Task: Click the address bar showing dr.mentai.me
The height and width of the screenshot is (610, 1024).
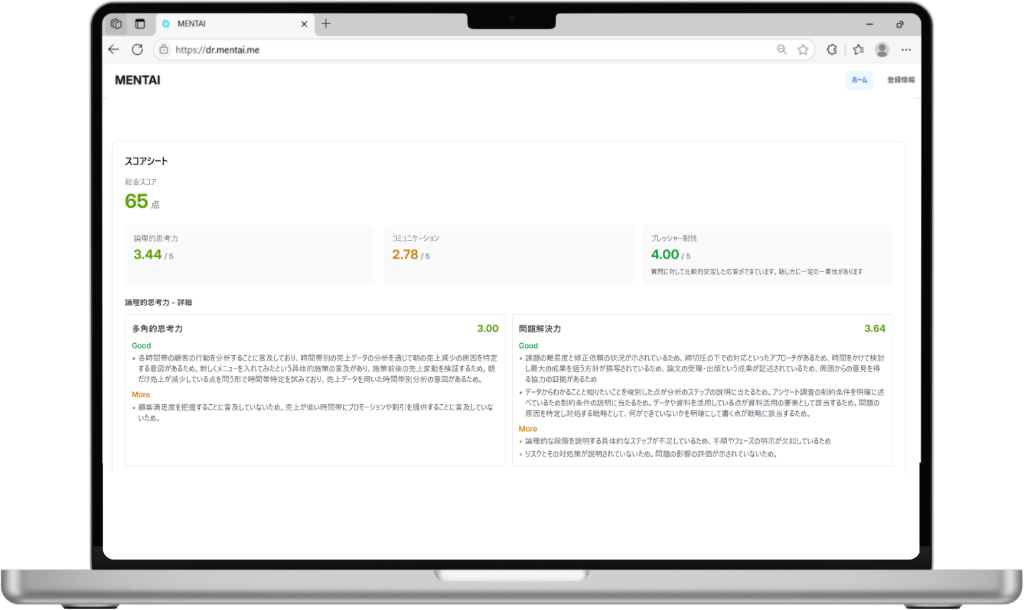Action: point(450,49)
